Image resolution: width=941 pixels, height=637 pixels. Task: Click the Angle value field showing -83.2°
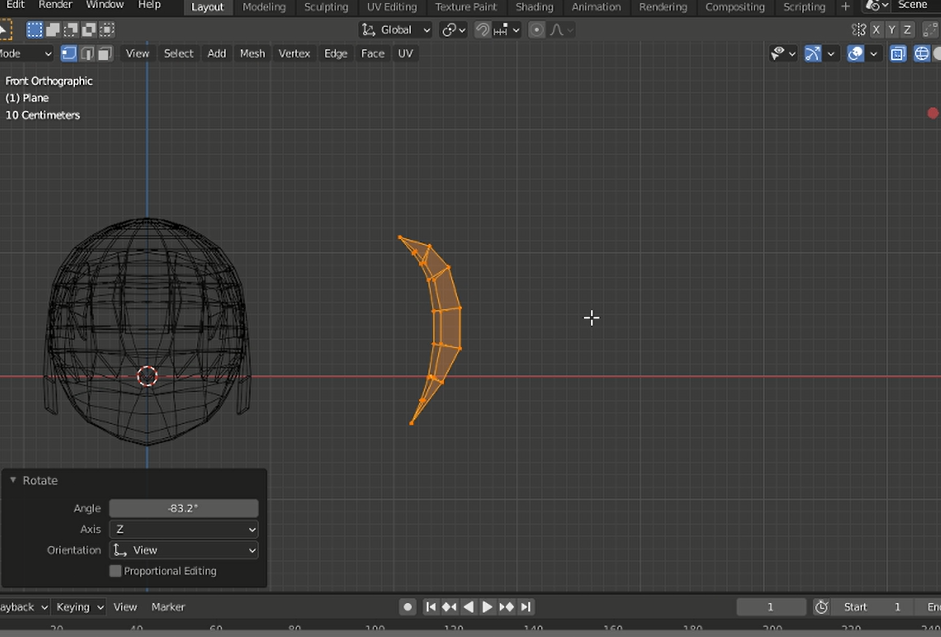coord(184,508)
